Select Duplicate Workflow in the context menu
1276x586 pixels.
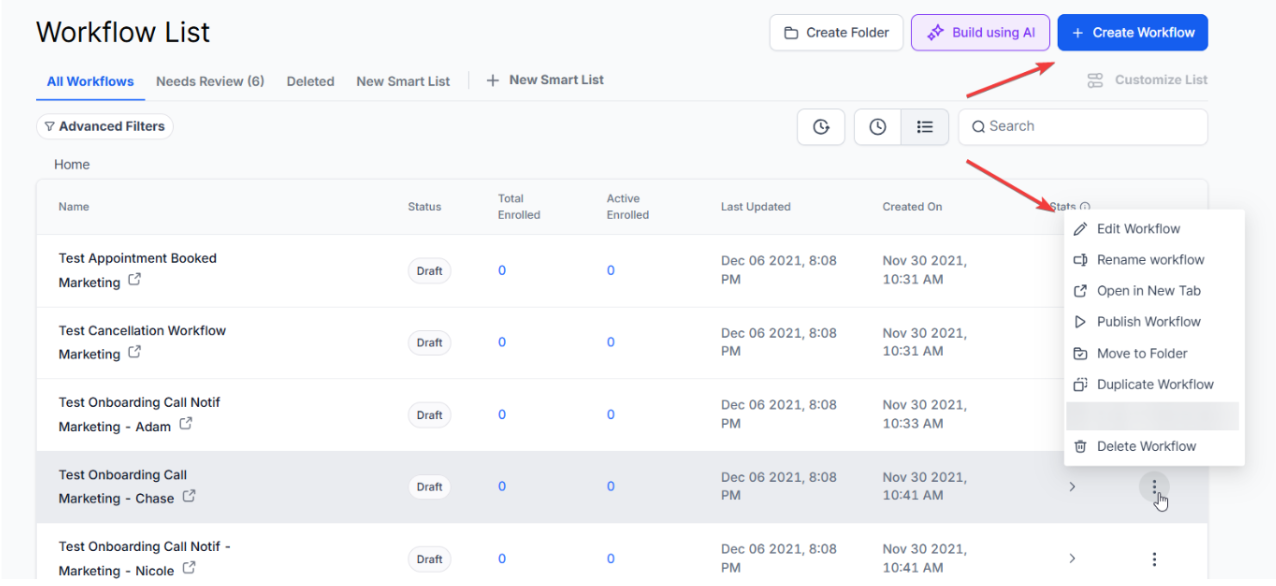pos(1154,385)
